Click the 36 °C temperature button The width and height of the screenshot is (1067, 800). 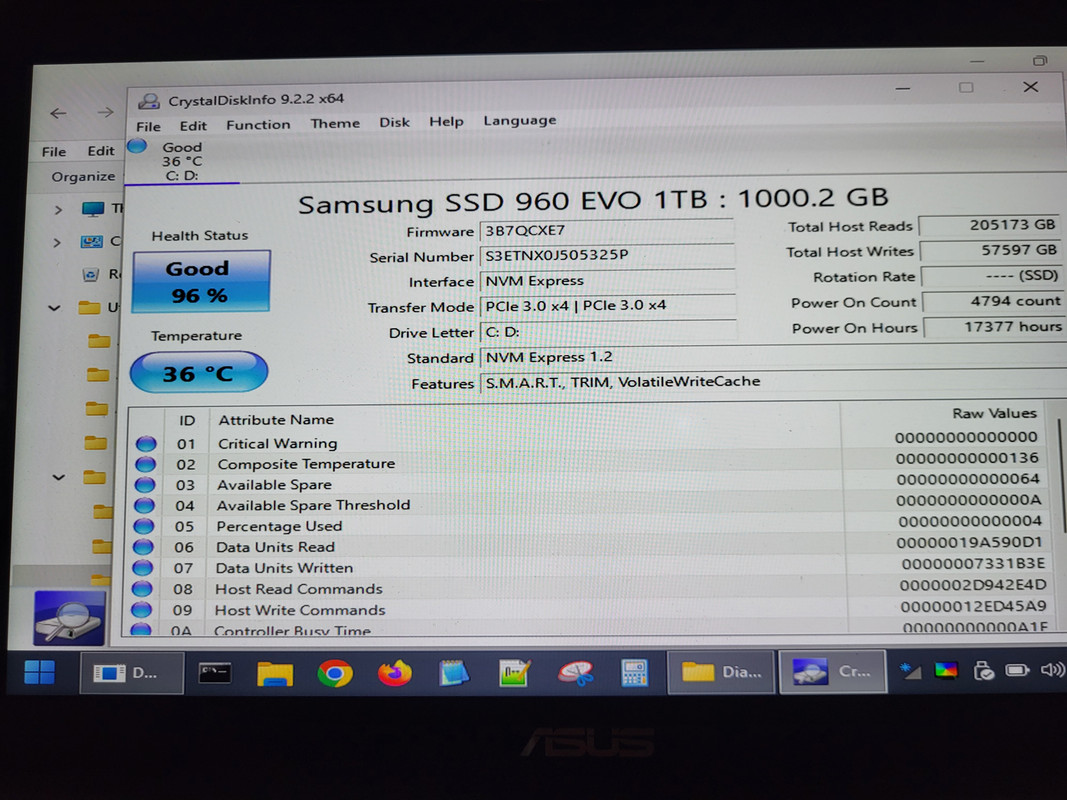(x=198, y=372)
